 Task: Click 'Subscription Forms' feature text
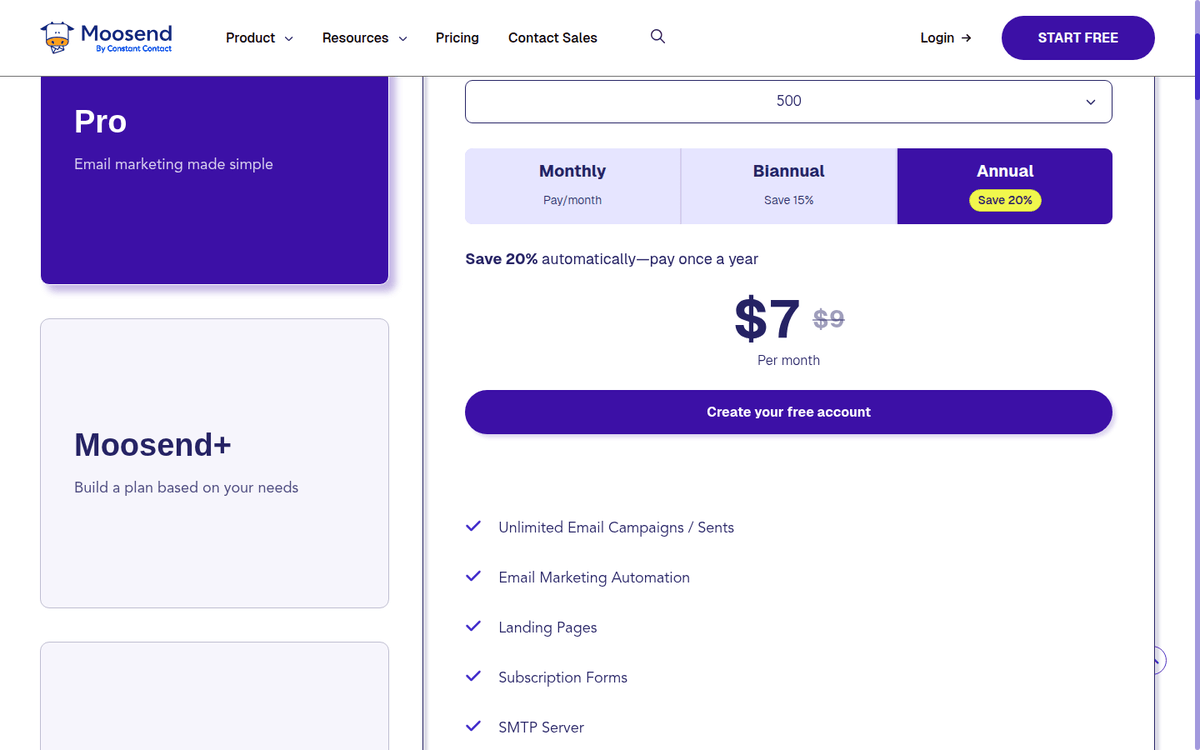[563, 677]
